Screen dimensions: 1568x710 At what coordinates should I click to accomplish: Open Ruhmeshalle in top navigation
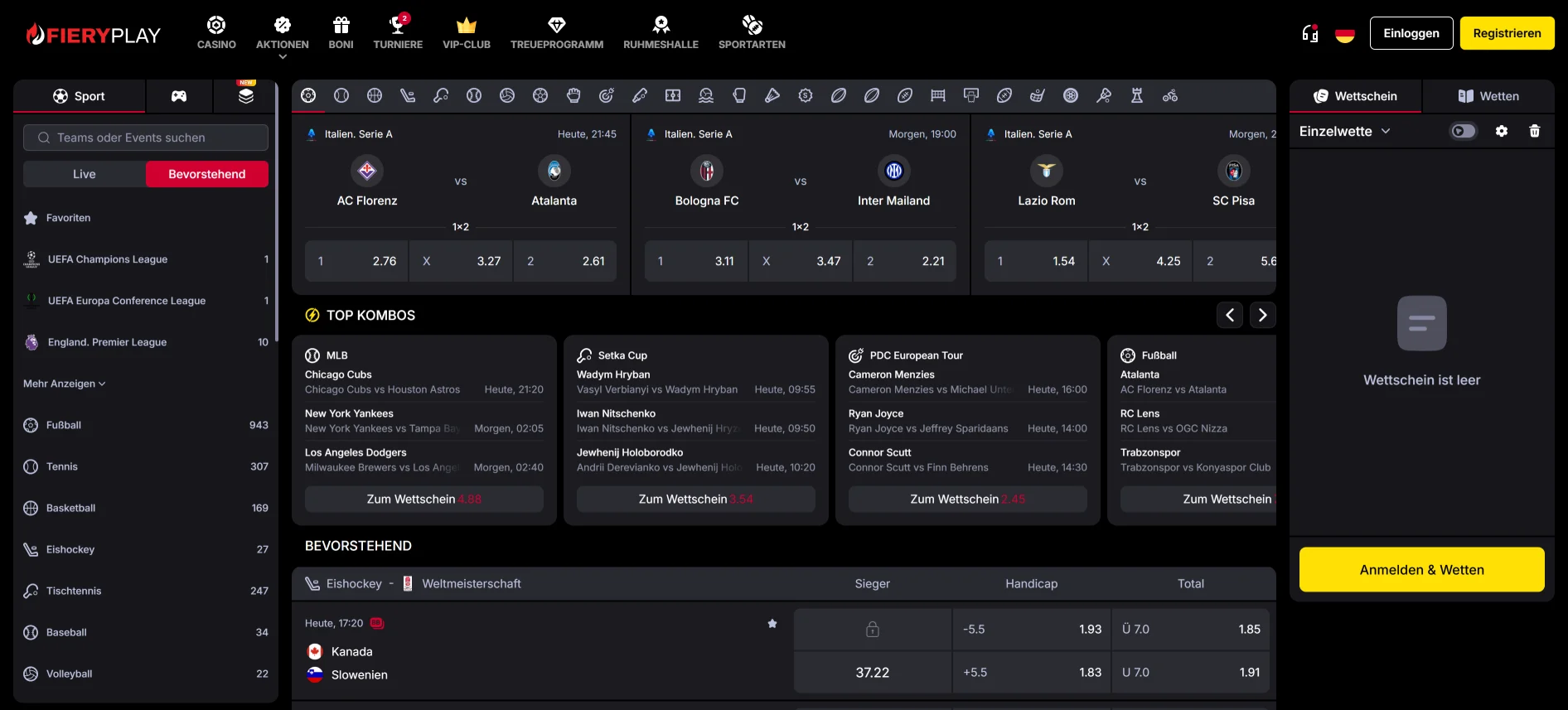[x=661, y=33]
